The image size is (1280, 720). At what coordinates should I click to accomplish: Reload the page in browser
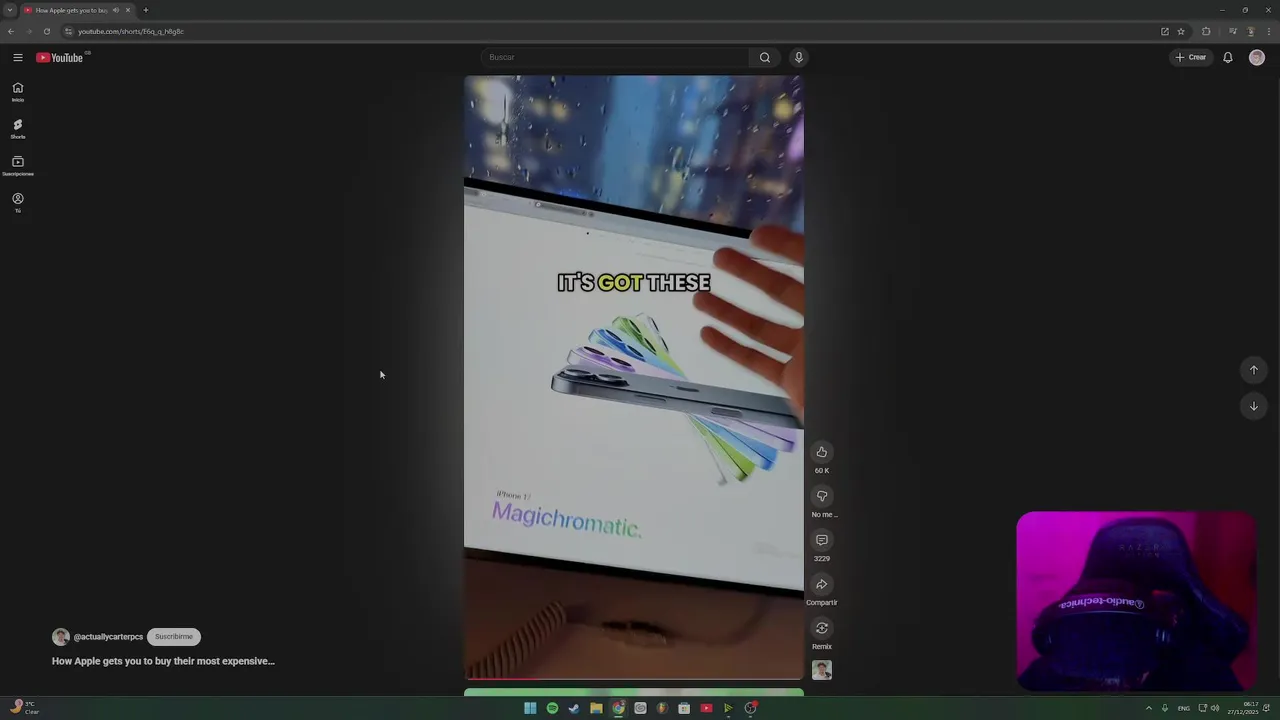(x=46, y=31)
